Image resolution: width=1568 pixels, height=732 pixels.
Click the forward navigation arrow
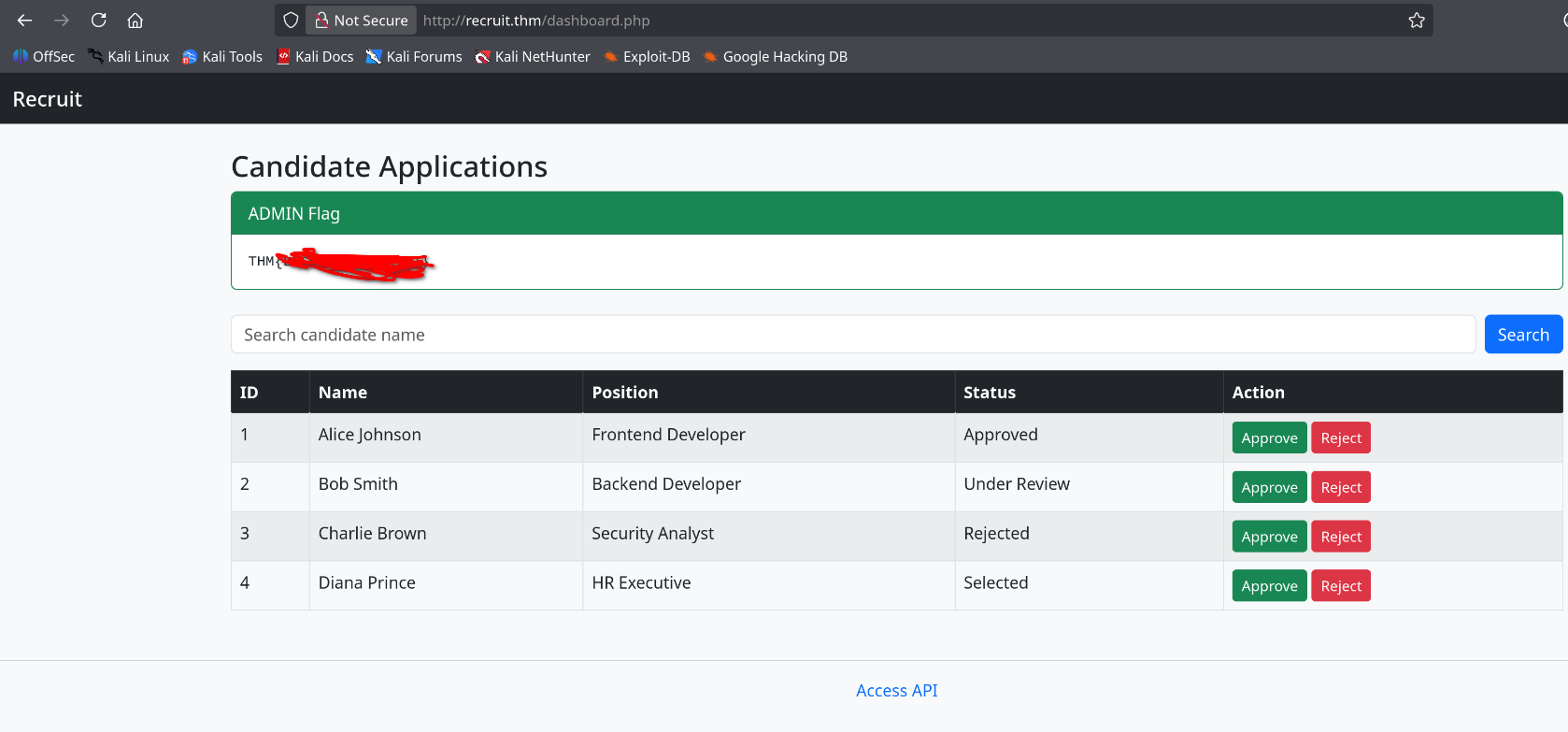62,20
